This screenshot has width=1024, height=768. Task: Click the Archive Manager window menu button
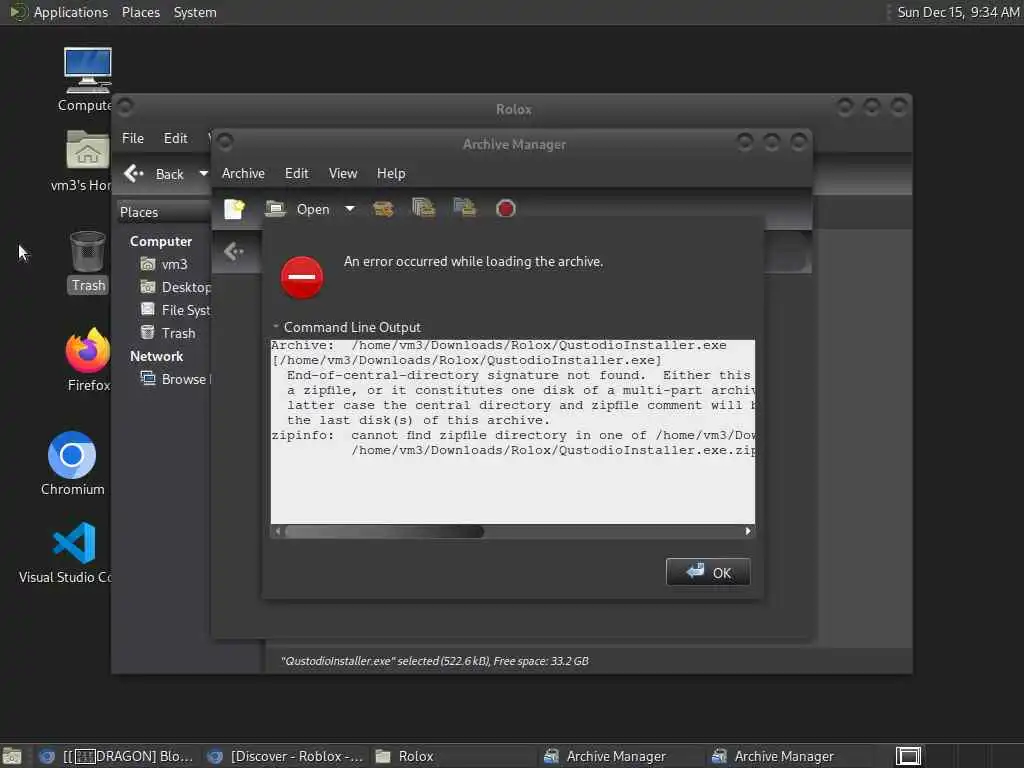click(226, 141)
